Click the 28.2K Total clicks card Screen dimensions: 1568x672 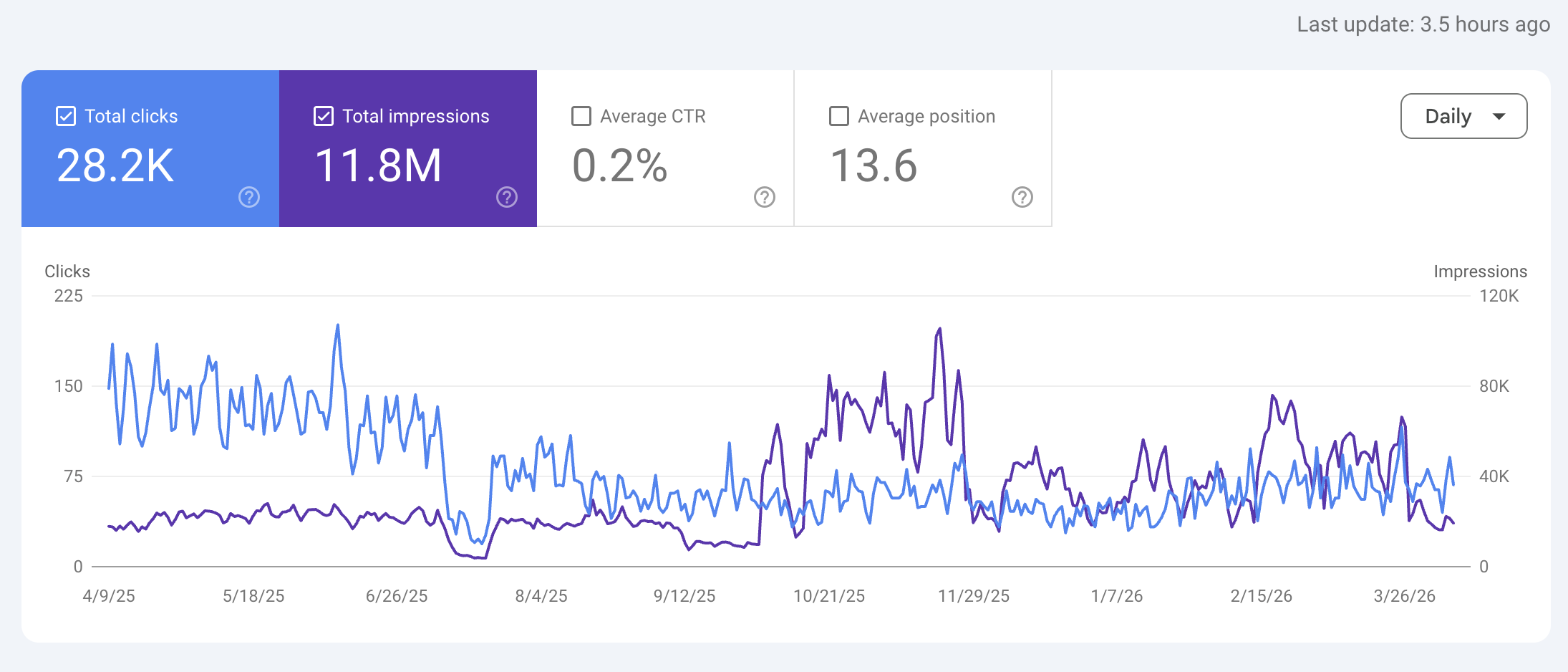[x=150, y=150]
